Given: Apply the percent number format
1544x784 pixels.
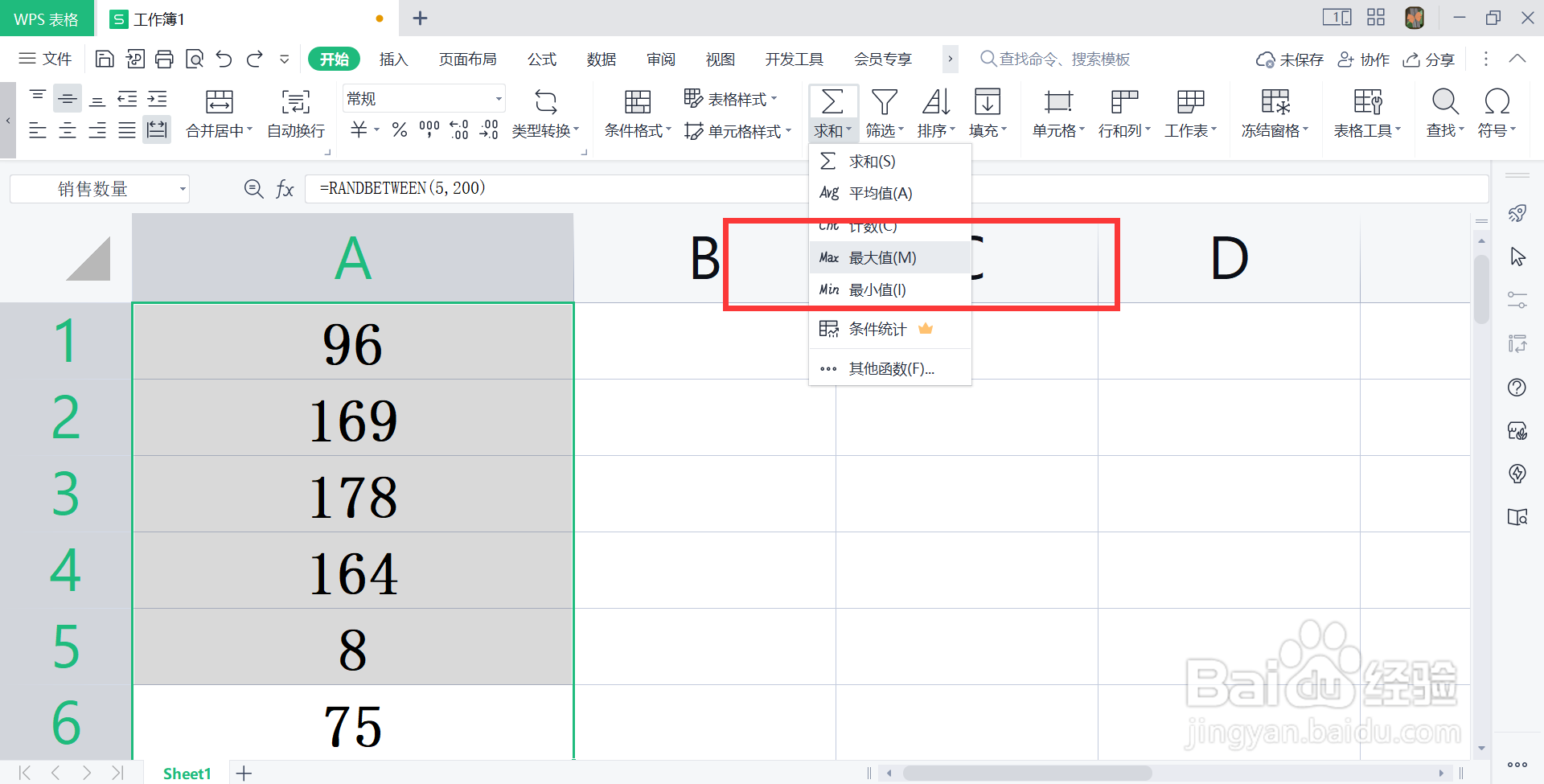Looking at the screenshot, I should click(x=400, y=130).
